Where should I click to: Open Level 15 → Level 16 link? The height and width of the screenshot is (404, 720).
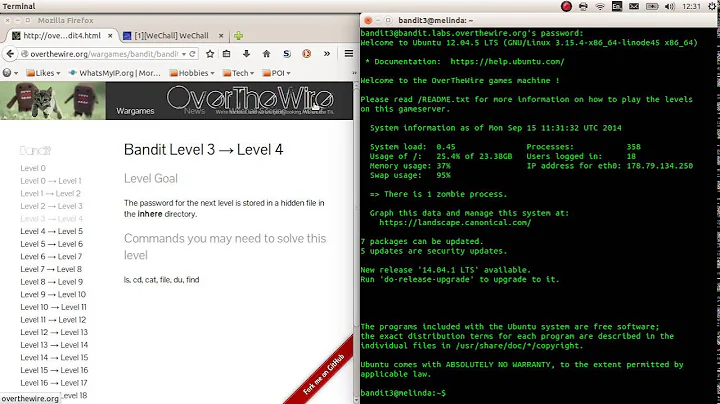click(x=54, y=370)
